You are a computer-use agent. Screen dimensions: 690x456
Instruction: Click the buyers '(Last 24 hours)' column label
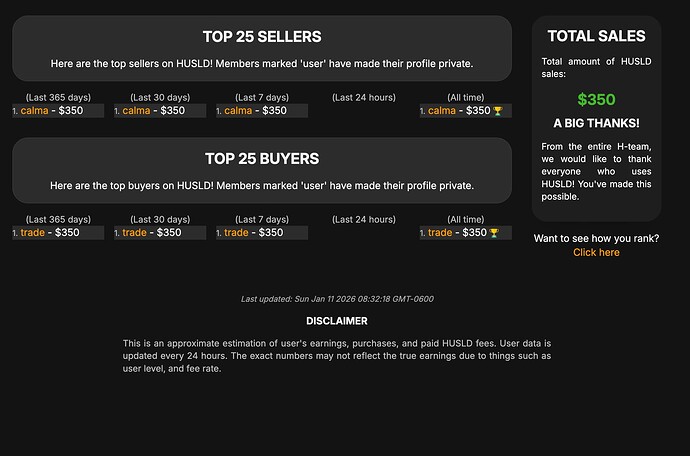click(364, 220)
